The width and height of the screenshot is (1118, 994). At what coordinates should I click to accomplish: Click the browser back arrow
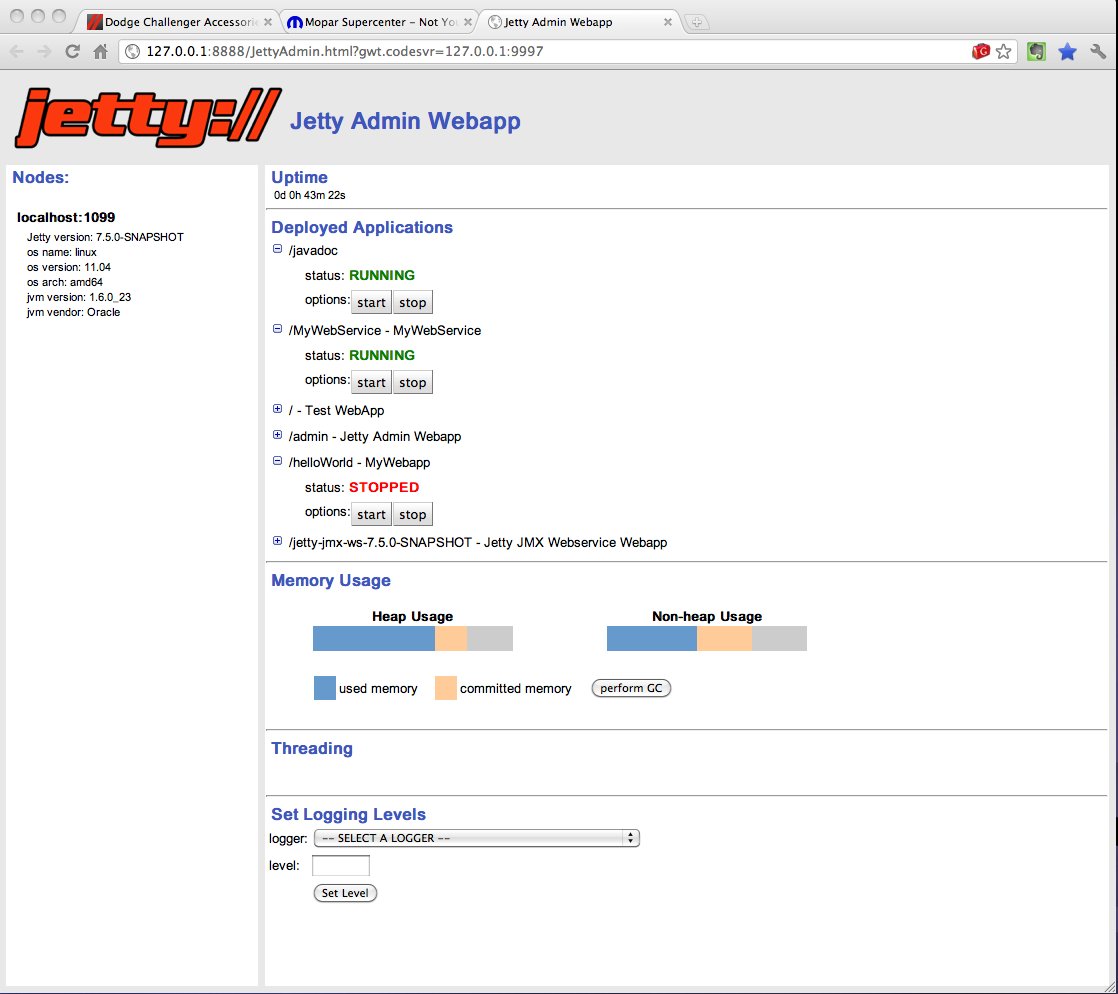pos(17,51)
